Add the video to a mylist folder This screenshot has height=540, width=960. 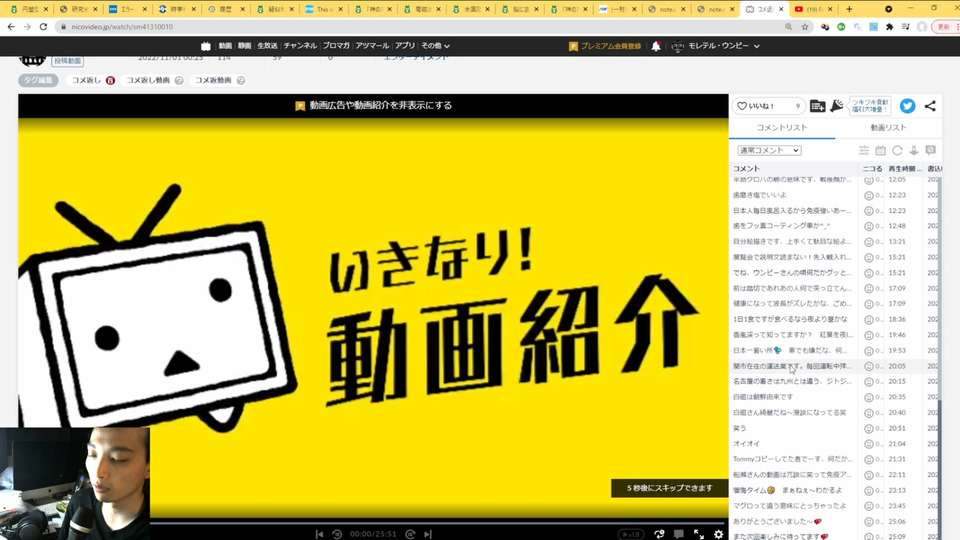817,106
